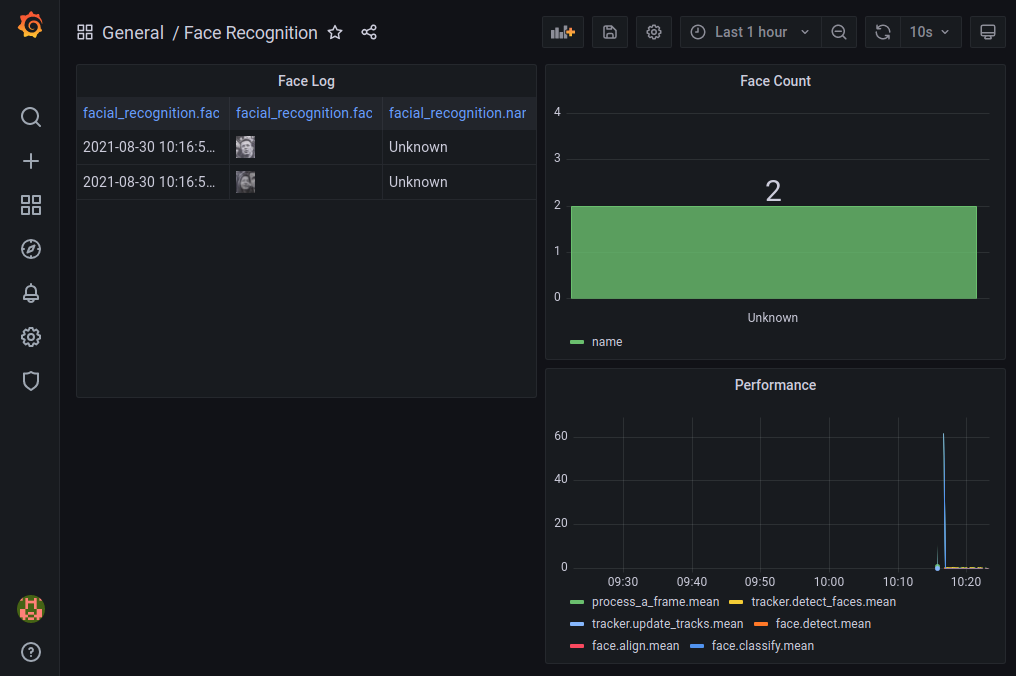
Task: Click Unknown in the first table row
Action: (x=418, y=147)
